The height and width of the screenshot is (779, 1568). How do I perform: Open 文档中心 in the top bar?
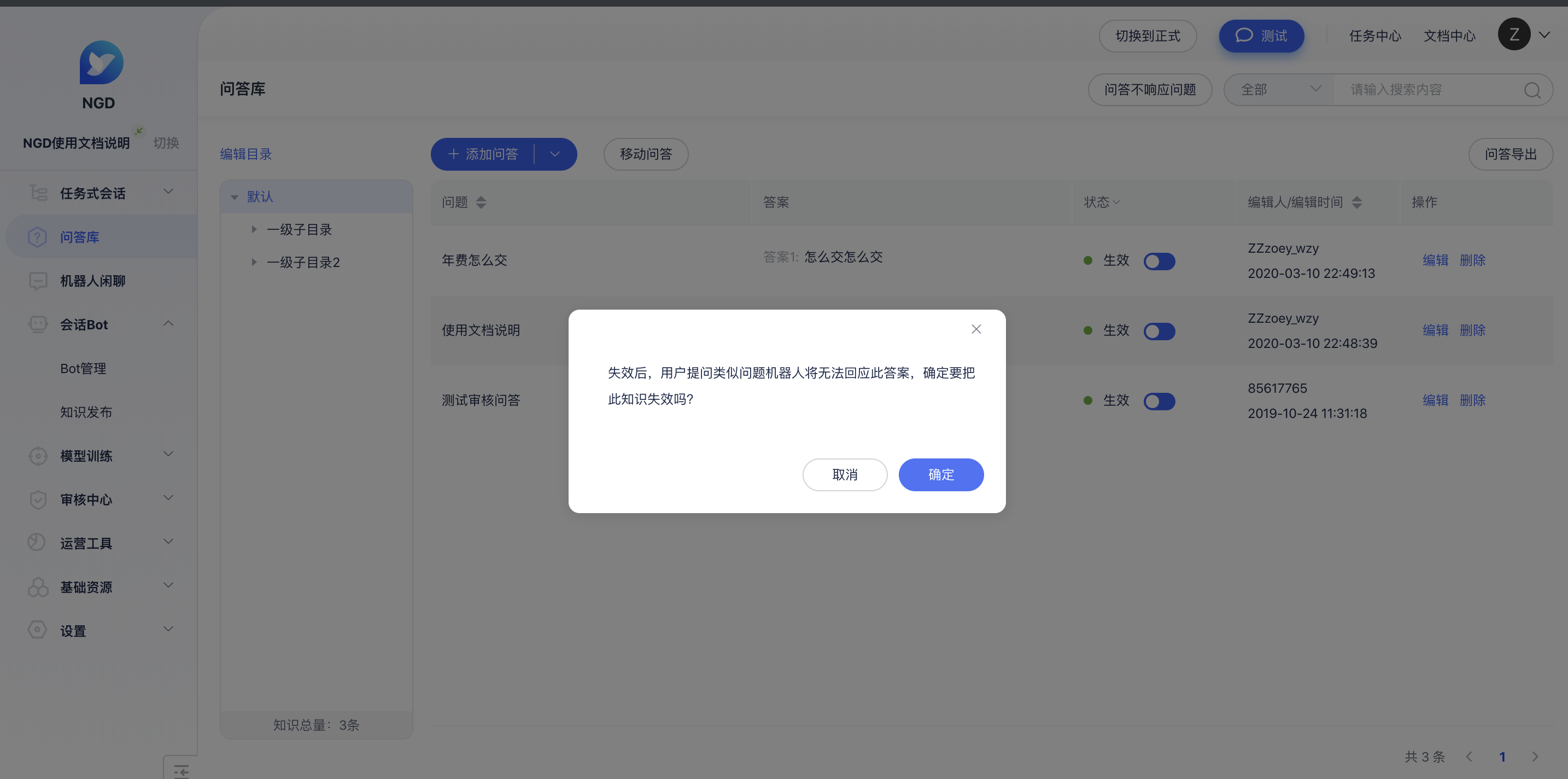[1449, 36]
